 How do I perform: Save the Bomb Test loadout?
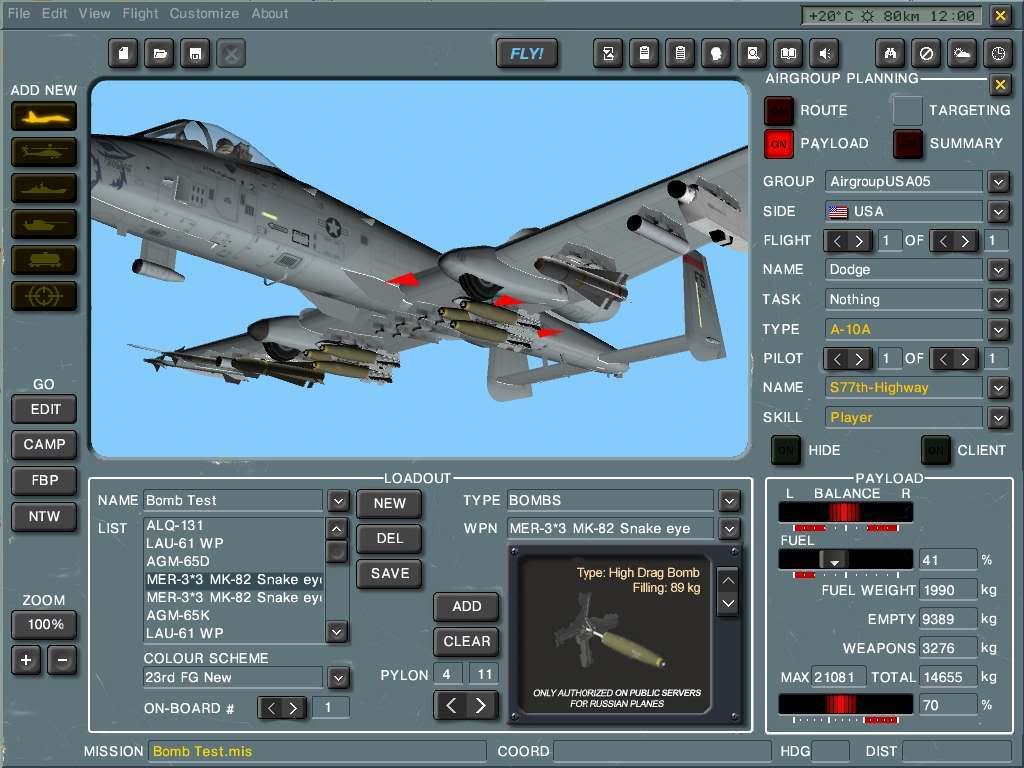pos(388,574)
